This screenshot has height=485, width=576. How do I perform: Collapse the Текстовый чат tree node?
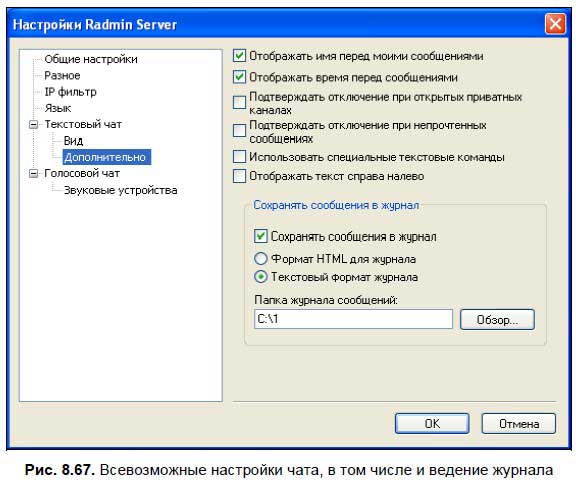(x=33, y=125)
